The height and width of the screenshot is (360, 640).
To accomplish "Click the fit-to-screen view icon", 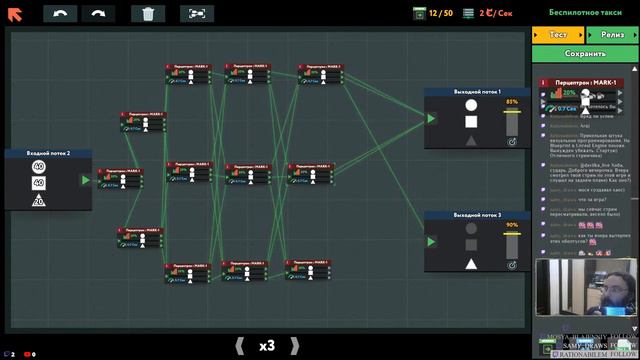I will pyautogui.click(x=197, y=14).
